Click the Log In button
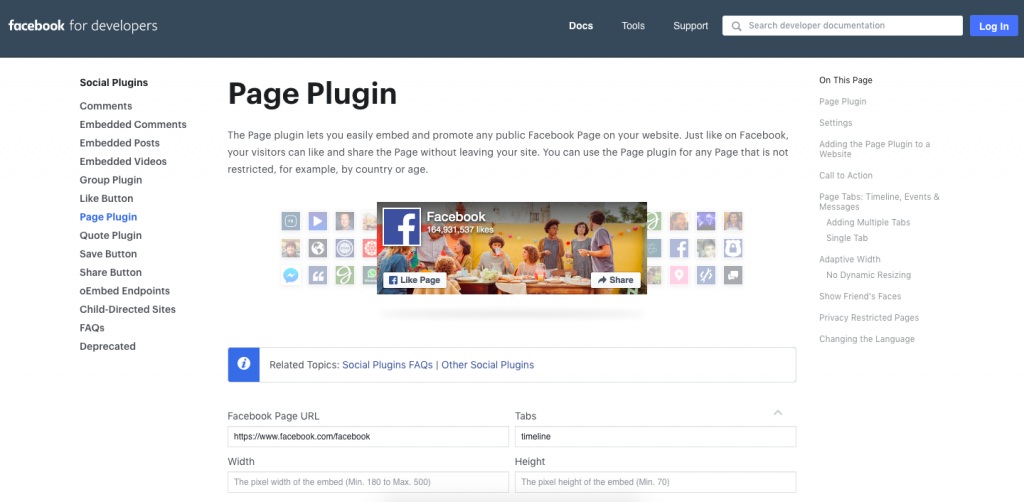The image size is (1024, 502). click(993, 26)
